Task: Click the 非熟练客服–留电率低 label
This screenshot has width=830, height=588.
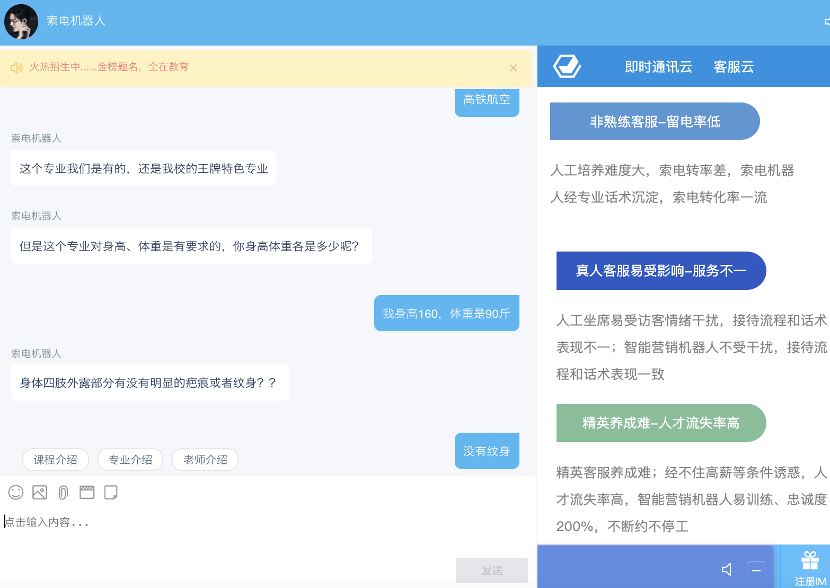Action: coord(655,121)
